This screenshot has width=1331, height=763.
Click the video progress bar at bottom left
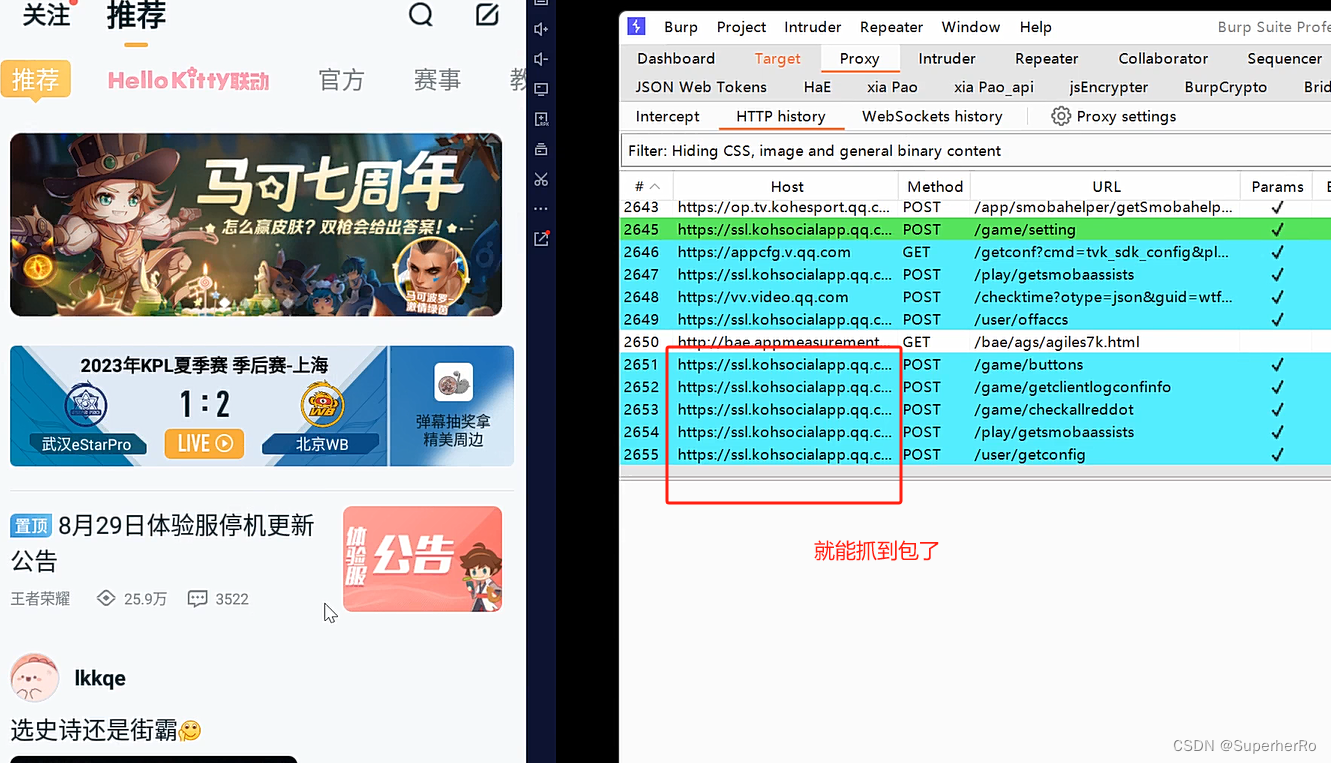[152, 759]
